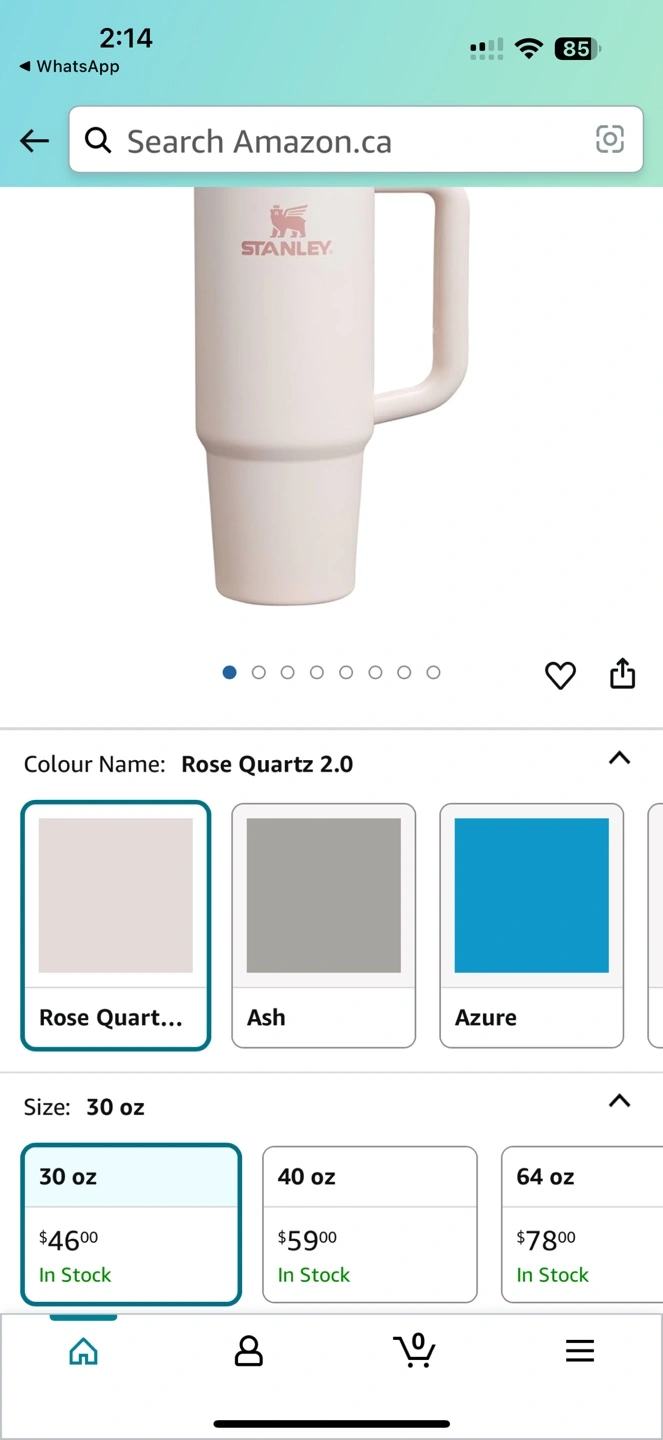
Task: Open camera lens search icon
Action: (609, 140)
